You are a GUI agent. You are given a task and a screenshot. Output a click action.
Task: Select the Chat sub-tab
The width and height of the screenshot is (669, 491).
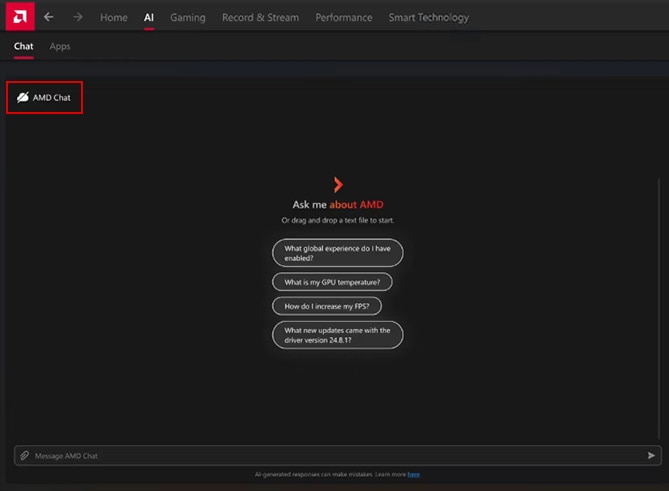point(23,46)
